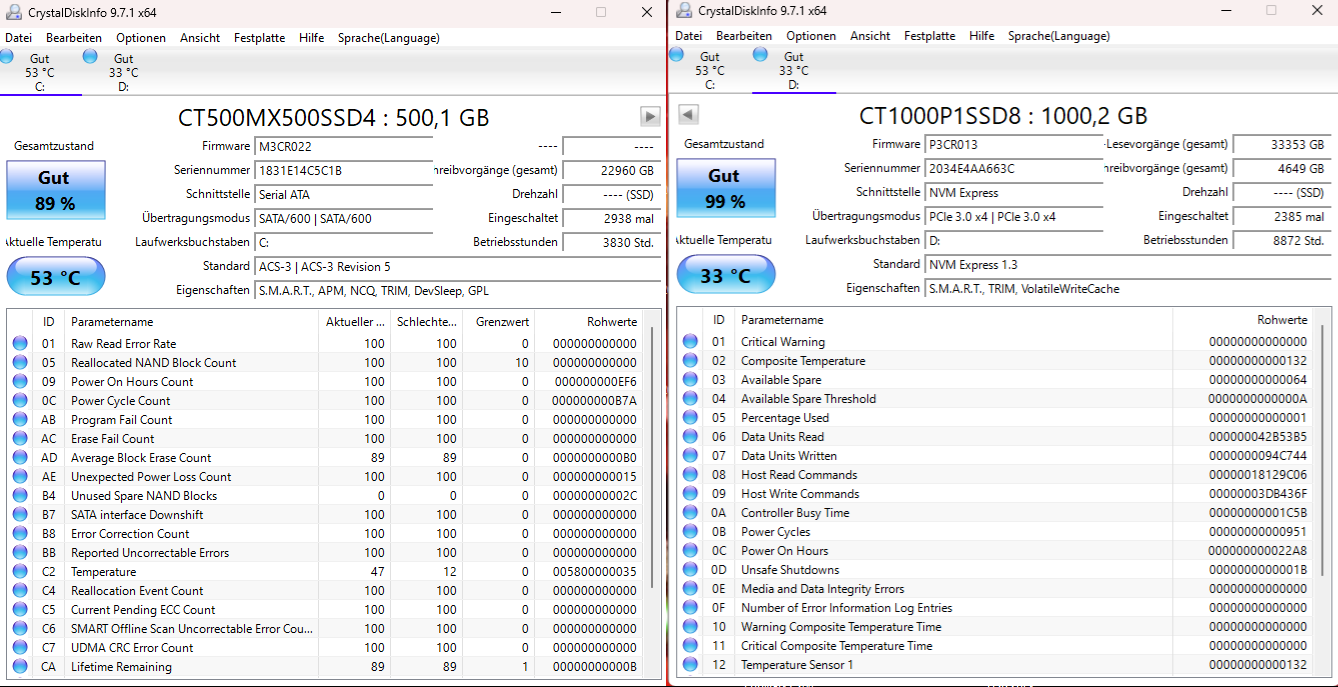Go to next disk with right arrow button
1338x687 pixels.
pos(650,117)
